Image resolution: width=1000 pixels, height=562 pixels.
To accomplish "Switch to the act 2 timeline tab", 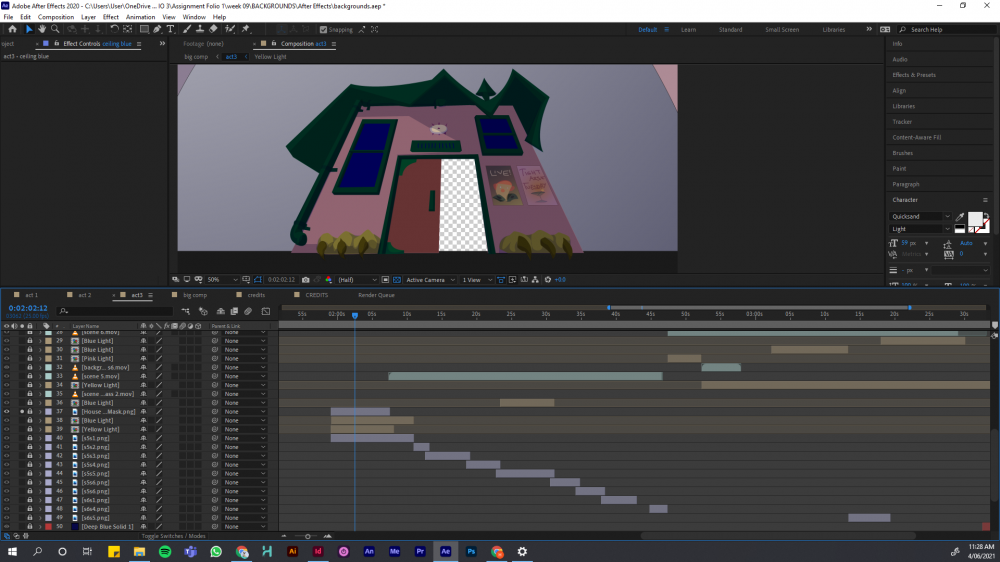I will tap(84, 295).
